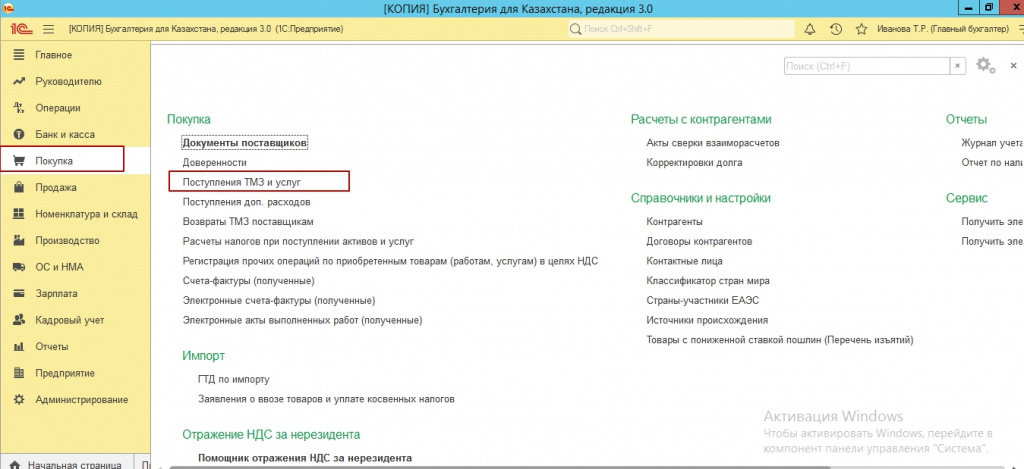
Task: Open Товары с пониженной ставкой пошлин
Action: 779,340
